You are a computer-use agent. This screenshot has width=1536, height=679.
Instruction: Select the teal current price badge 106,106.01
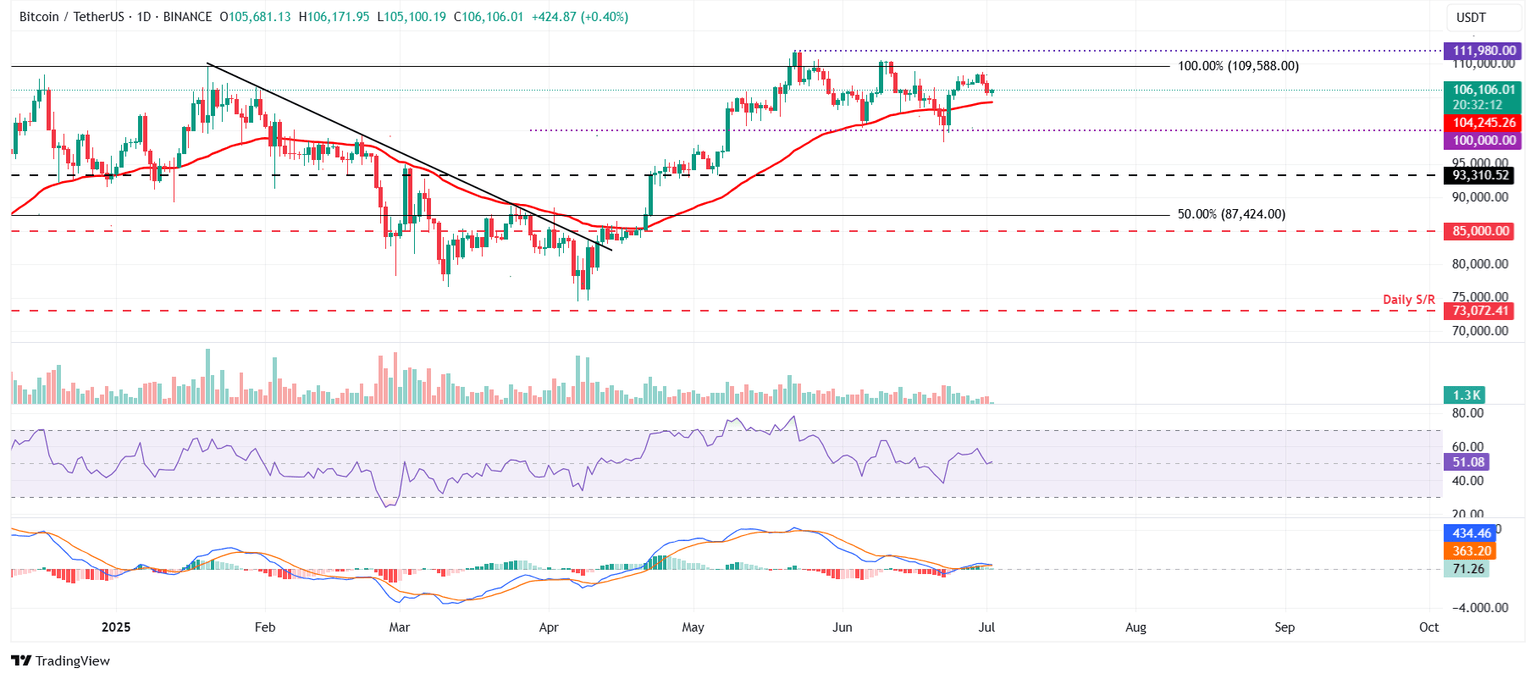point(1483,89)
